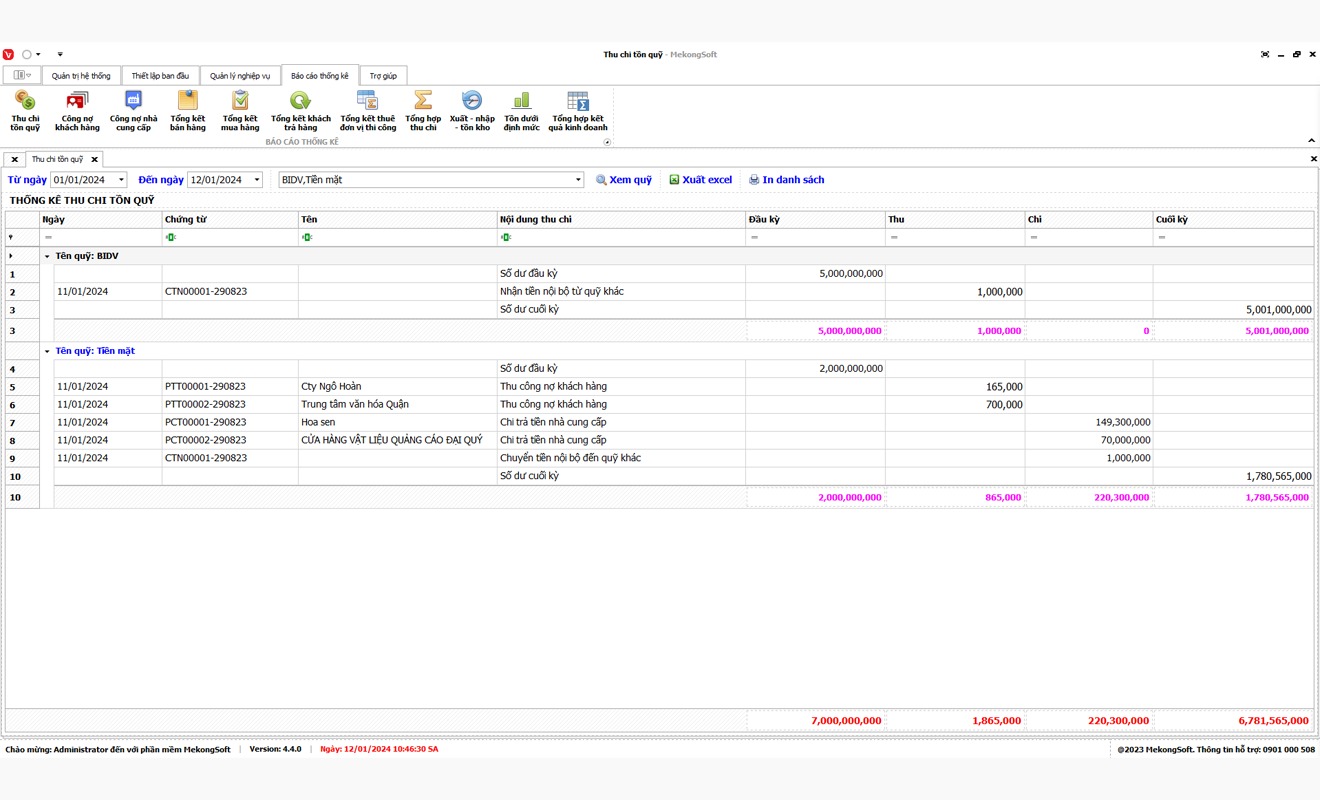Open Tổng hợp thu chi report
The image size is (1320, 800).
coord(423,110)
